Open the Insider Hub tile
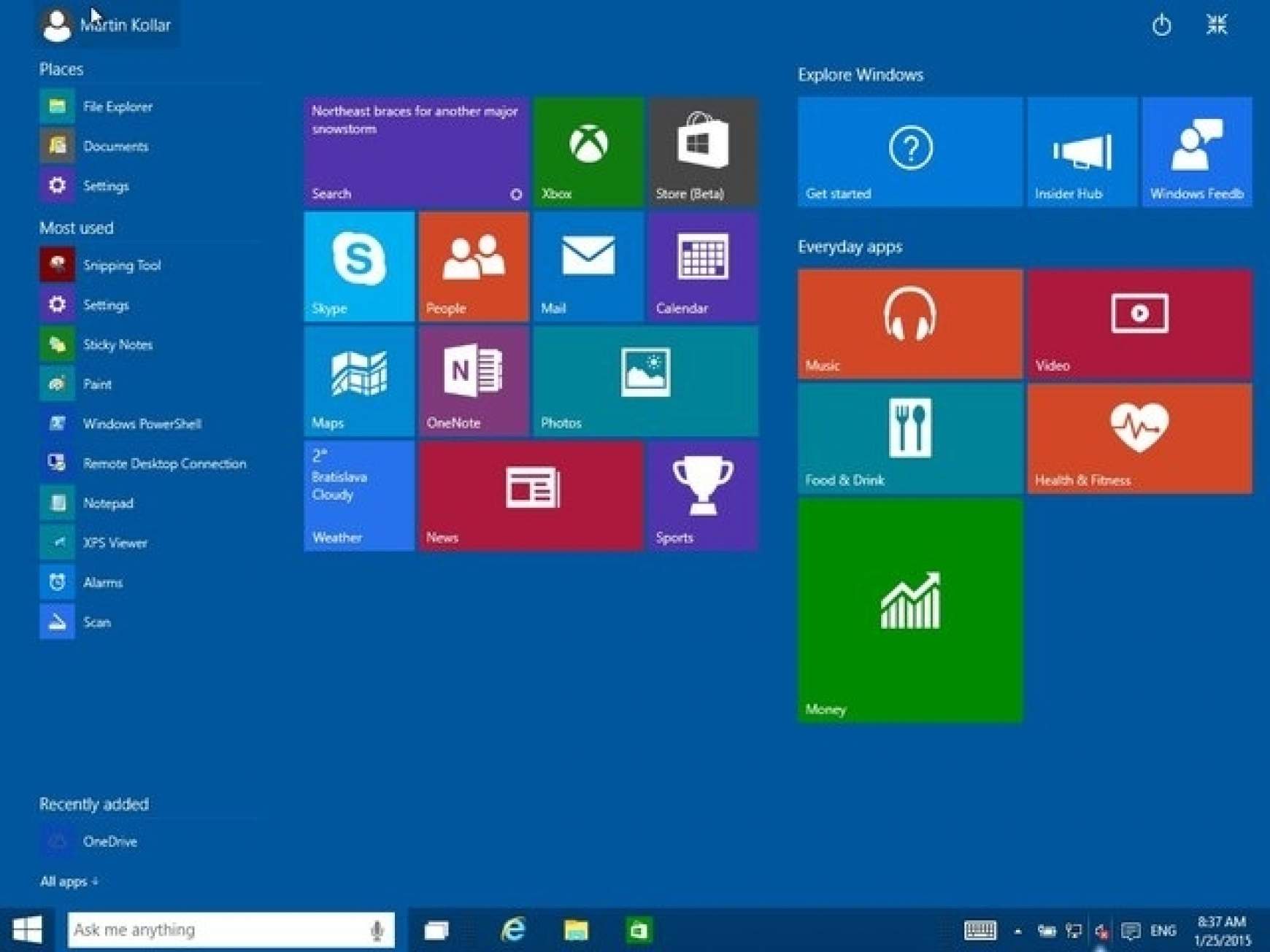The height and width of the screenshot is (952, 1270). click(1082, 152)
